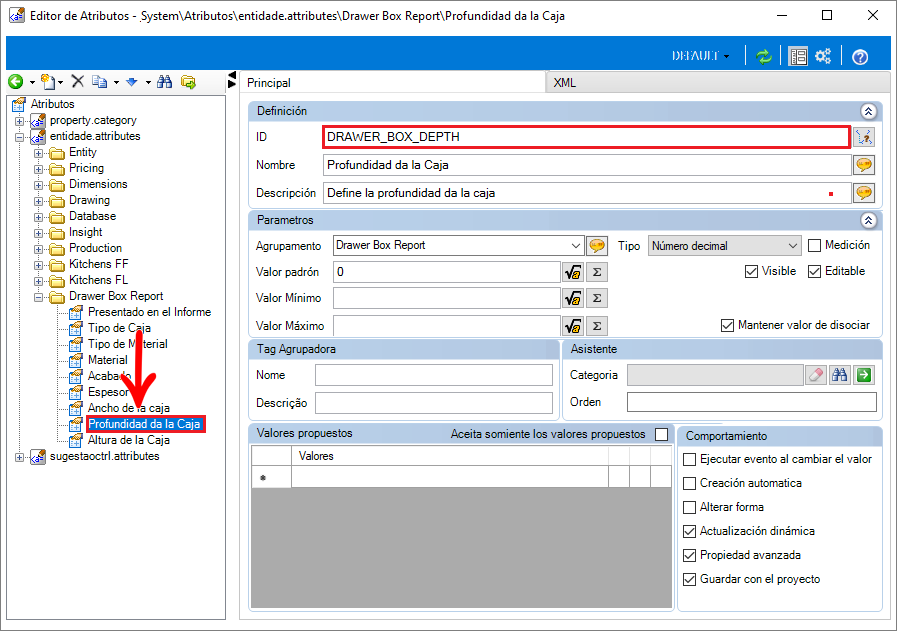
Task: Click the translation bubble icon beside Nombre
Action: coord(864,165)
